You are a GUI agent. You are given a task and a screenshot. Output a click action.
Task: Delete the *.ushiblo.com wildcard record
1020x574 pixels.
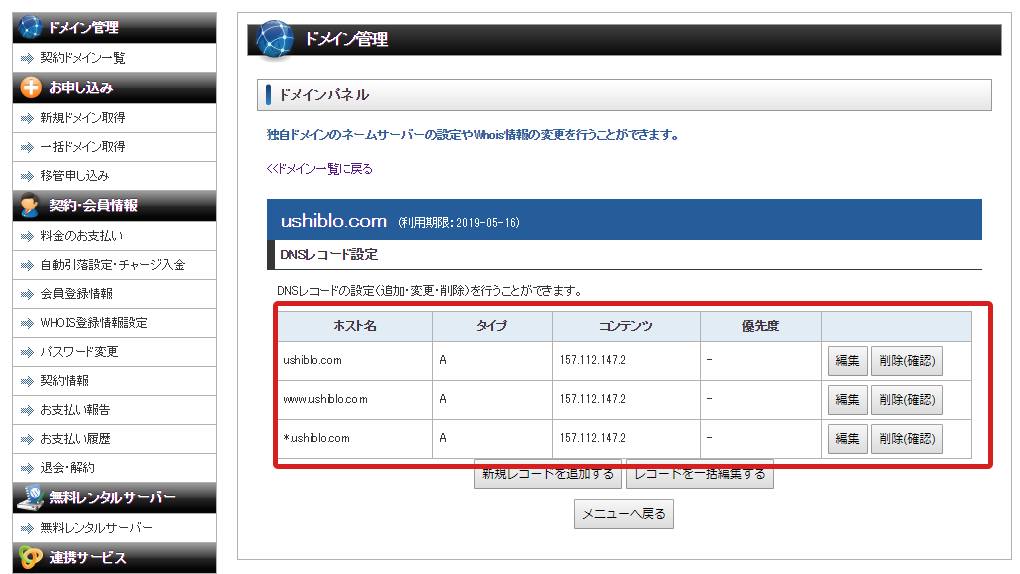(x=907, y=439)
